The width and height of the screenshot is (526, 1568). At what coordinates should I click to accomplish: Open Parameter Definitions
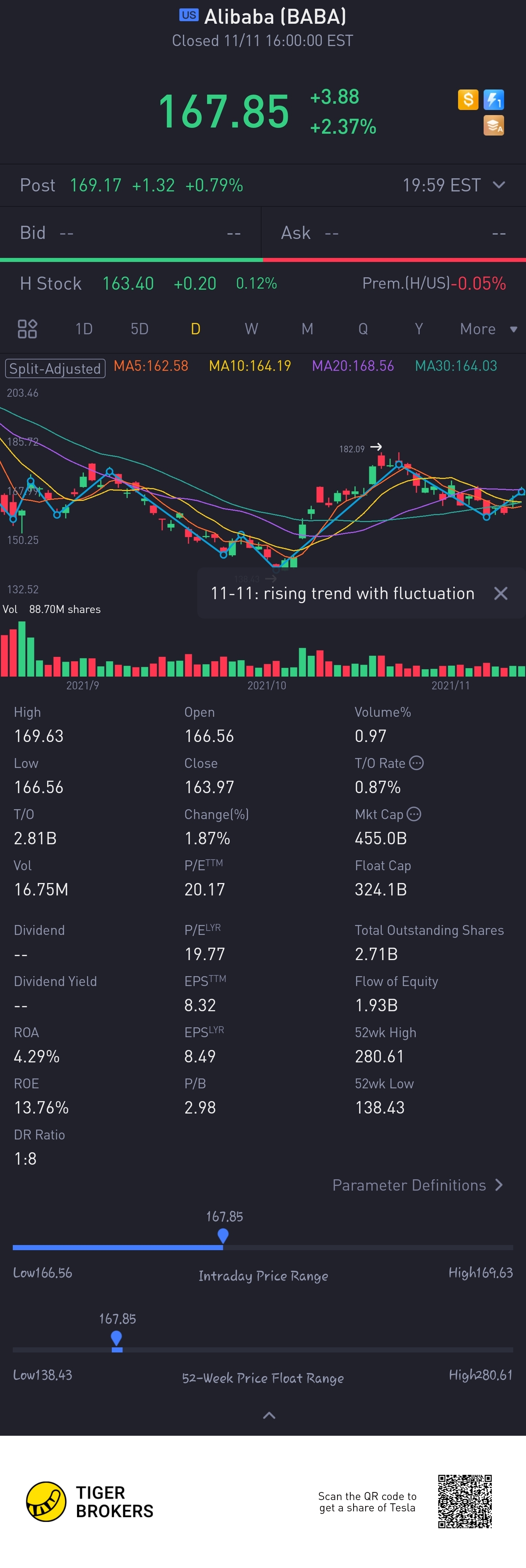point(418,1184)
